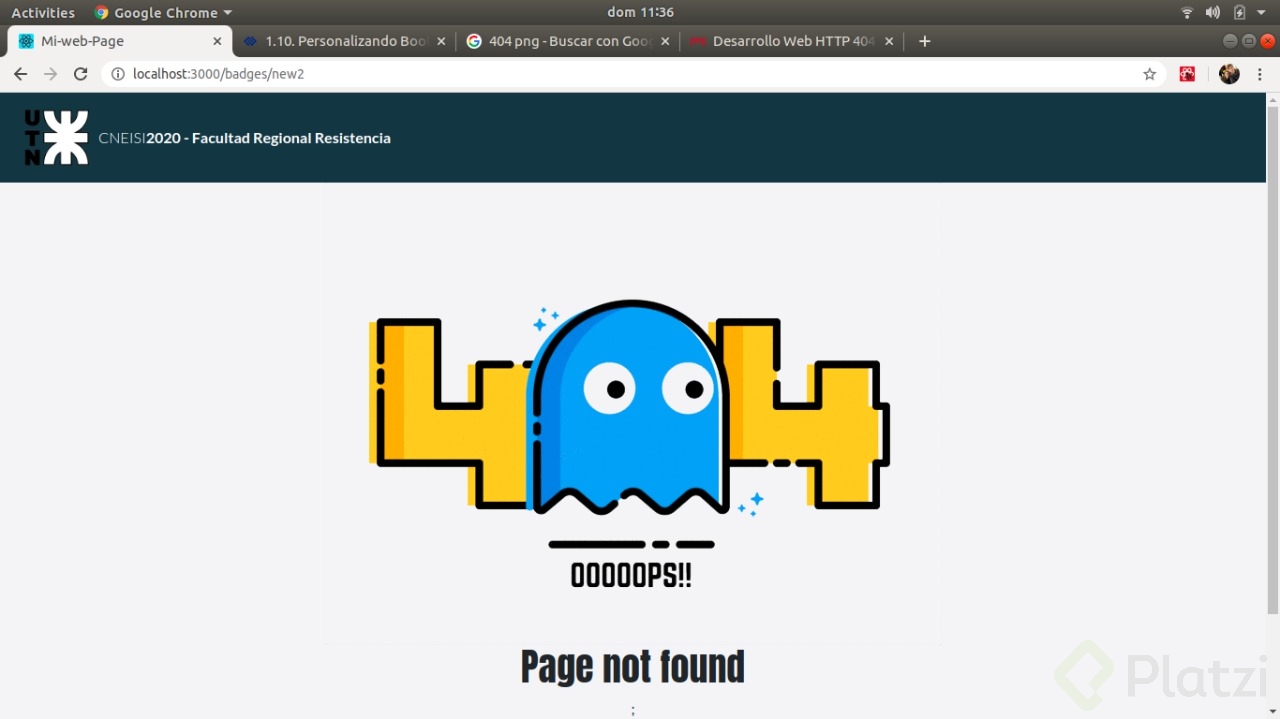Switch to the 1.10. Personalizando Boo tab
The width and height of the screenshot is (1280, 719).
pos(344,41)
